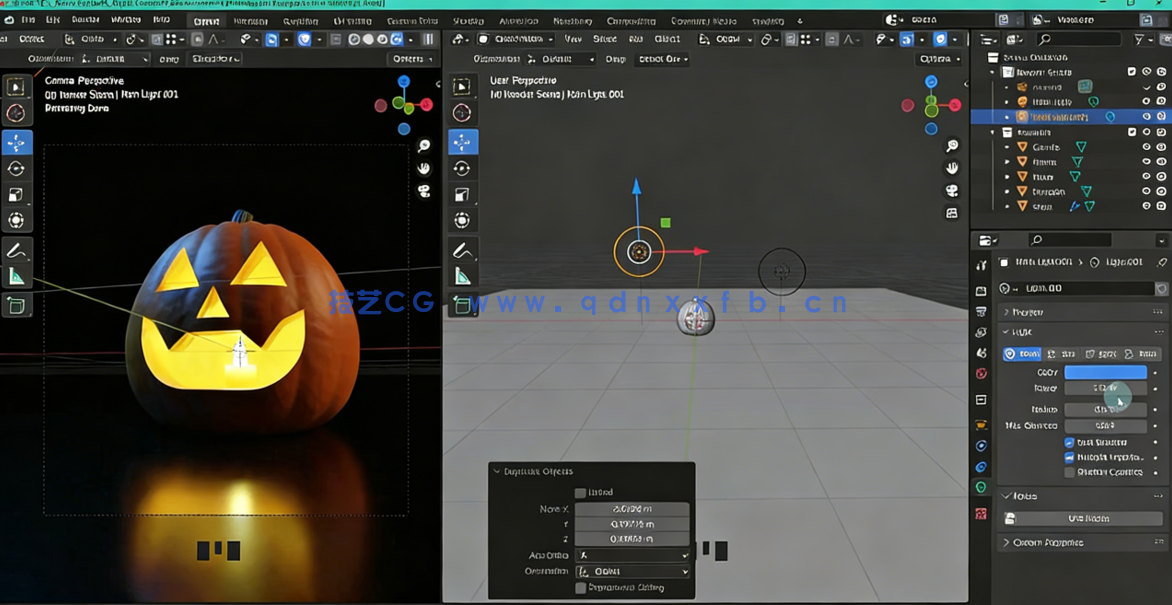This screenshot has height=605, width=1172.
Task: Collapse the Duplicate Objects panel
Action: tap(497, 471)
